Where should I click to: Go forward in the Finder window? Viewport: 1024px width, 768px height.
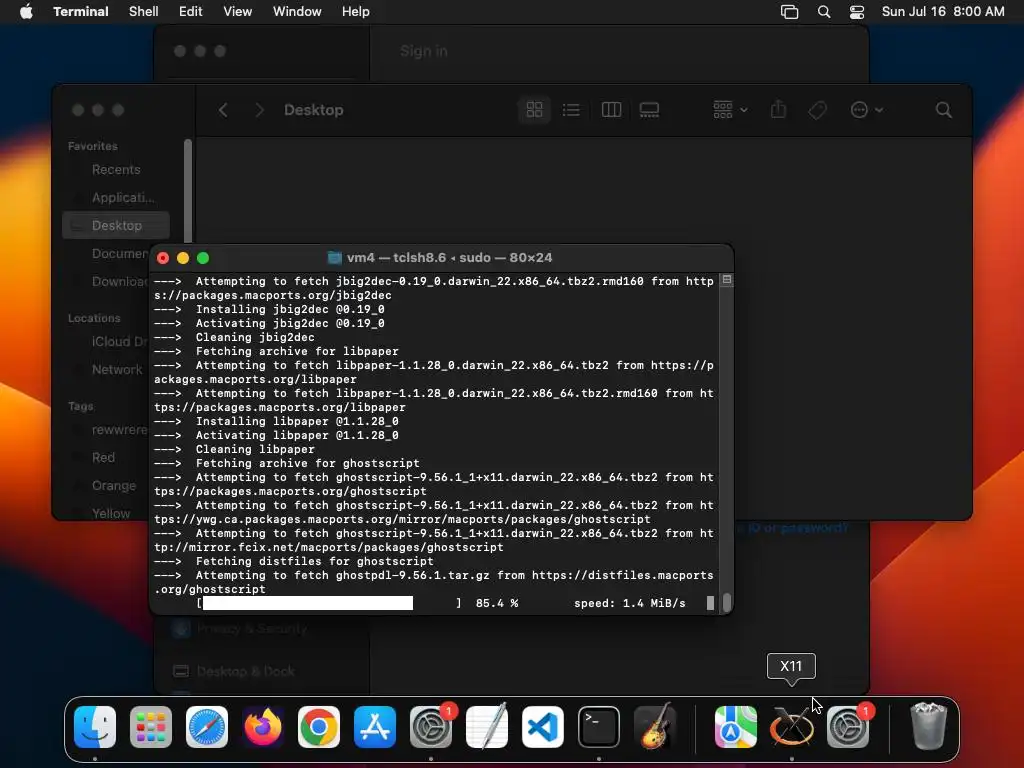tap(259, 110)
